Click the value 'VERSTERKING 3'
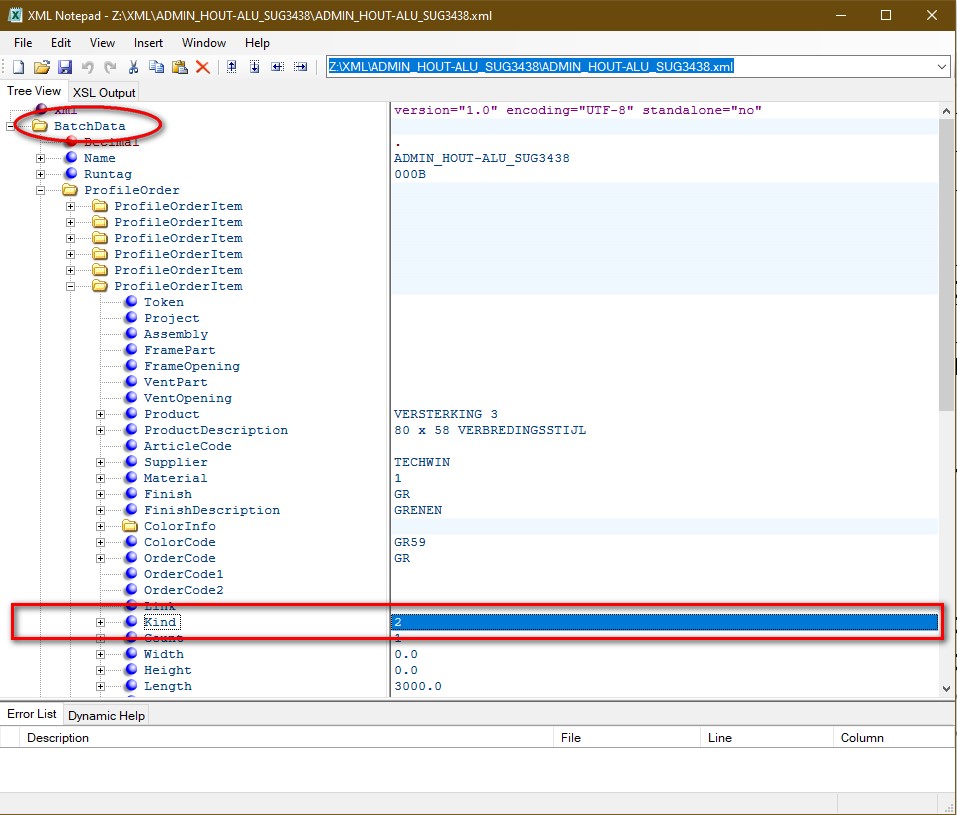Screen dimensions: 957x815 [446, 414]
